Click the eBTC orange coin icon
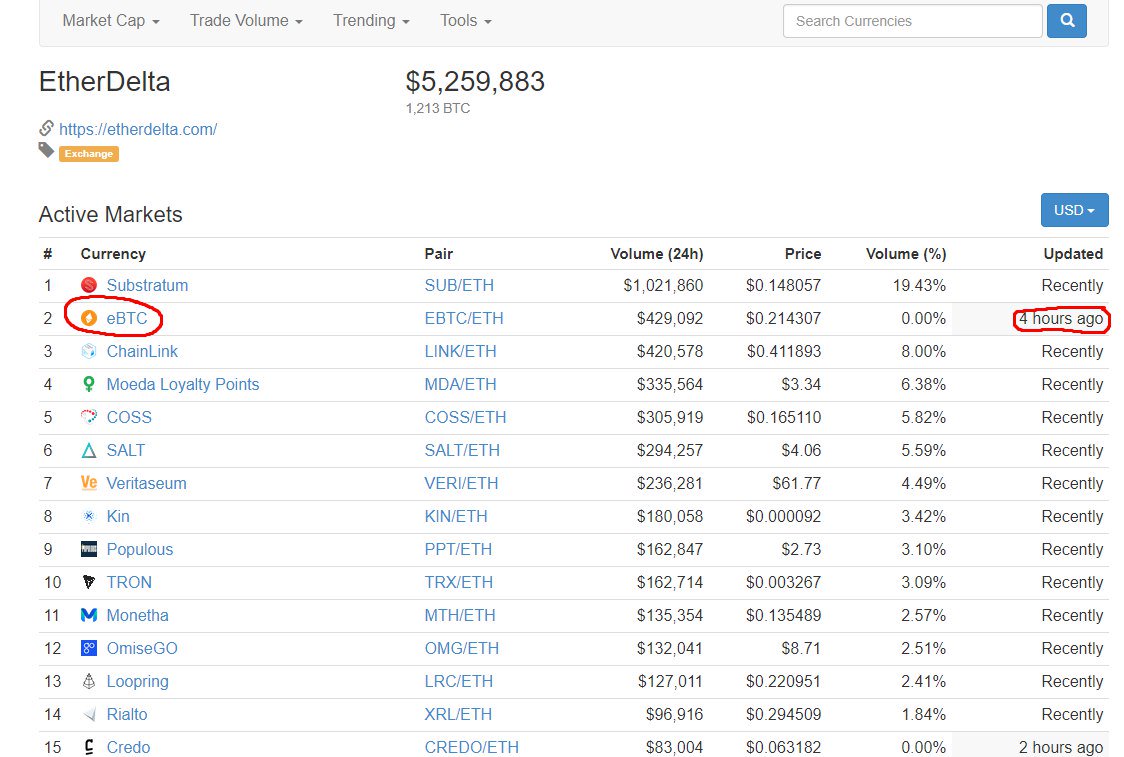This screenshot has height=757, width=1124. point(89,318)
